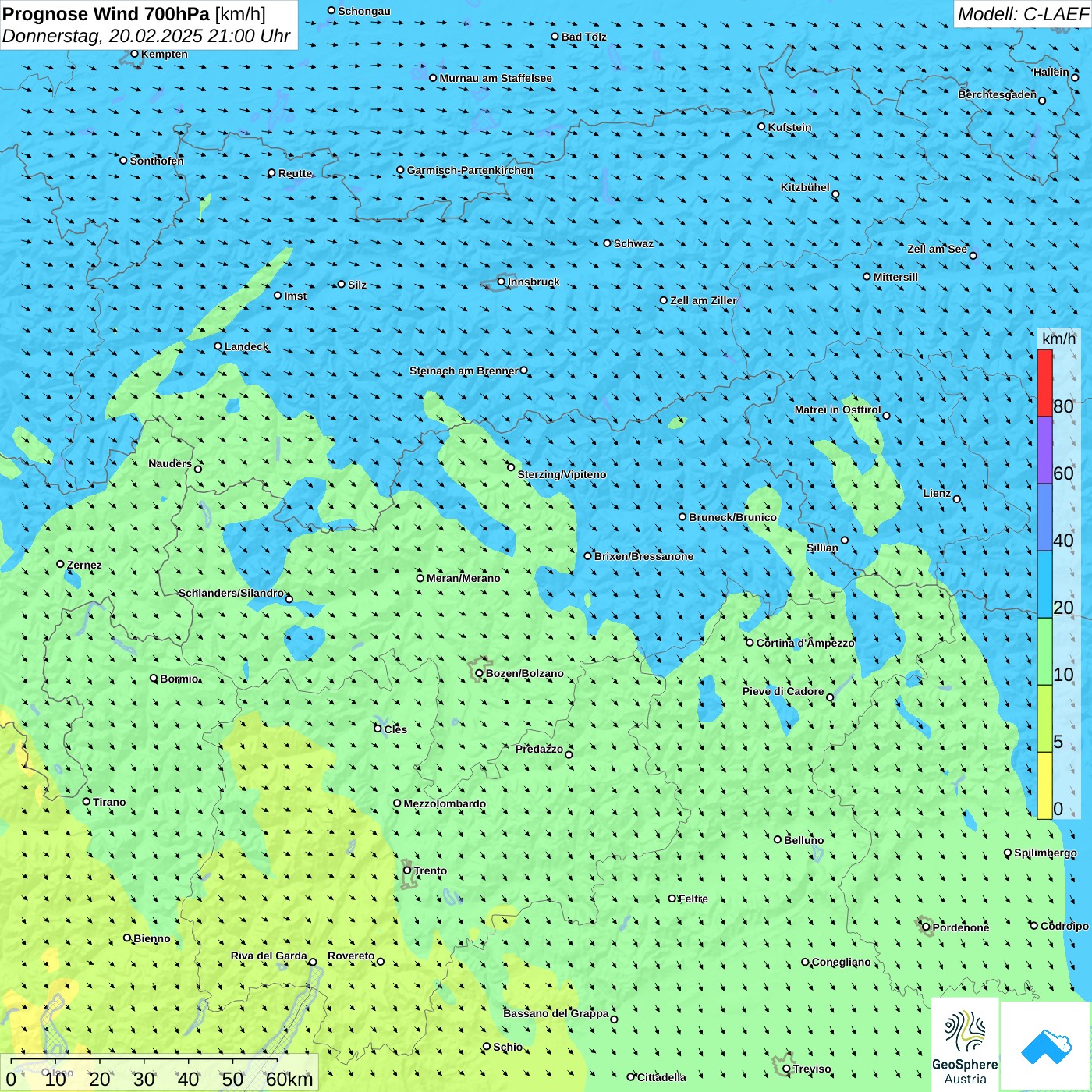1092x1092 pixels.
Task: Click the 'Murnau am Staffelsee' label
Action: (496, 78)
